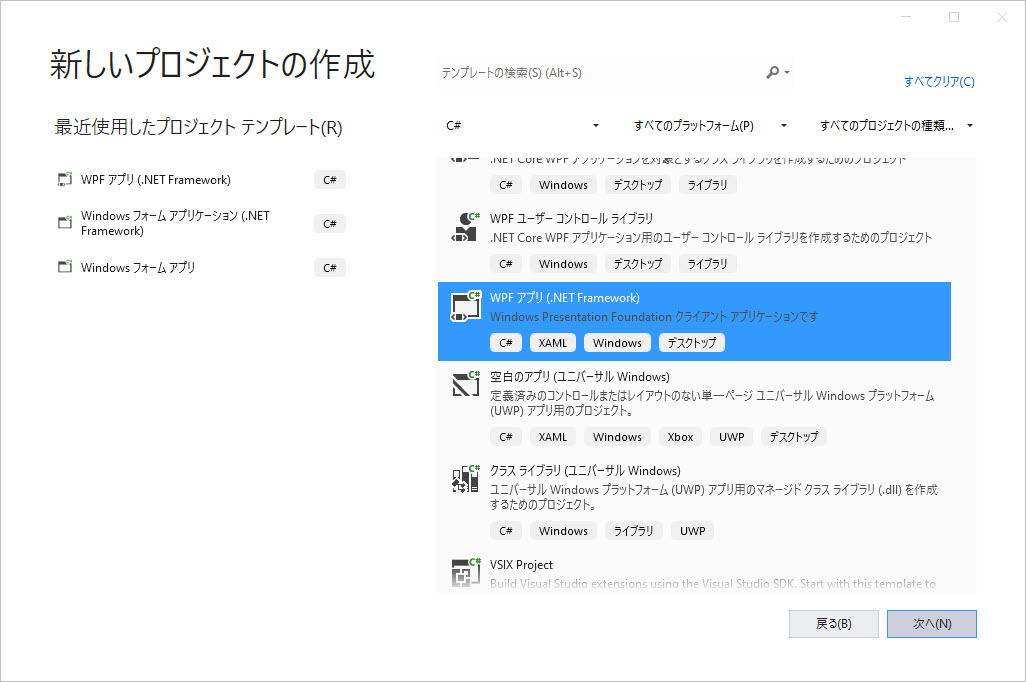This screenshot has height=682, width=1026.
Task: Open the すべてのプロジェクトの種類 dropdown
Action: 896,126
